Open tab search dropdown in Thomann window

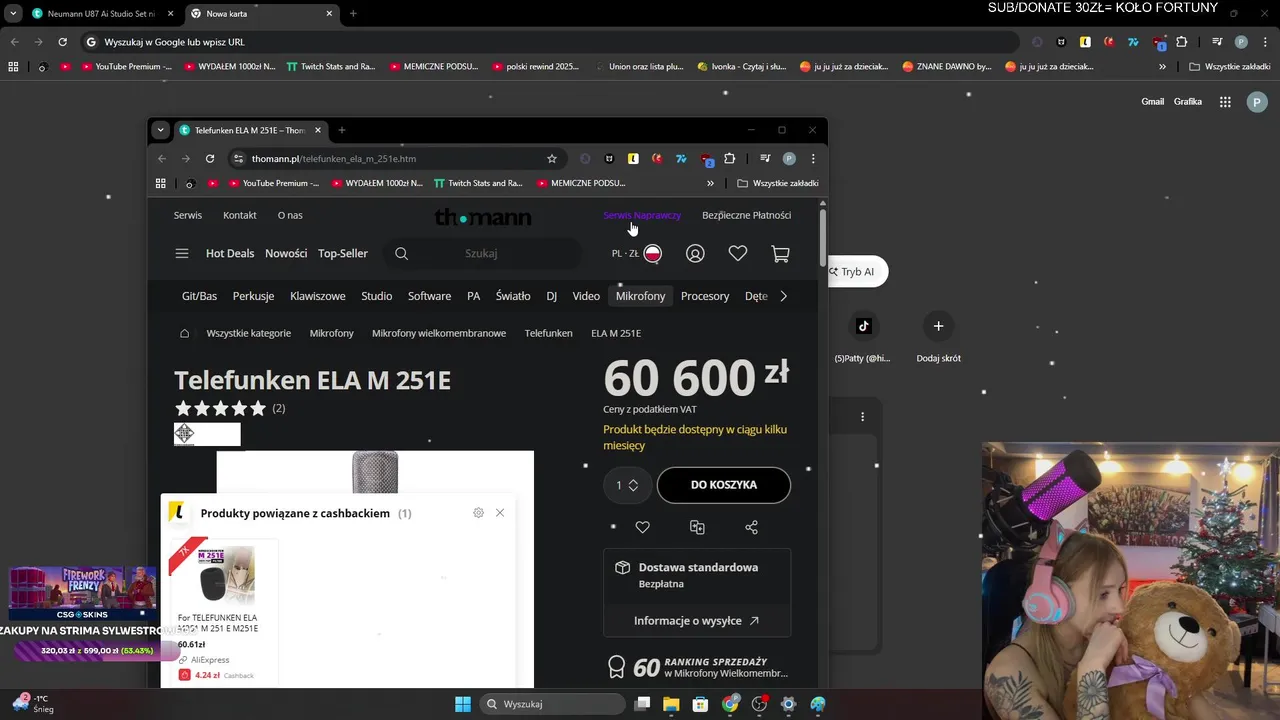[160, 130]
